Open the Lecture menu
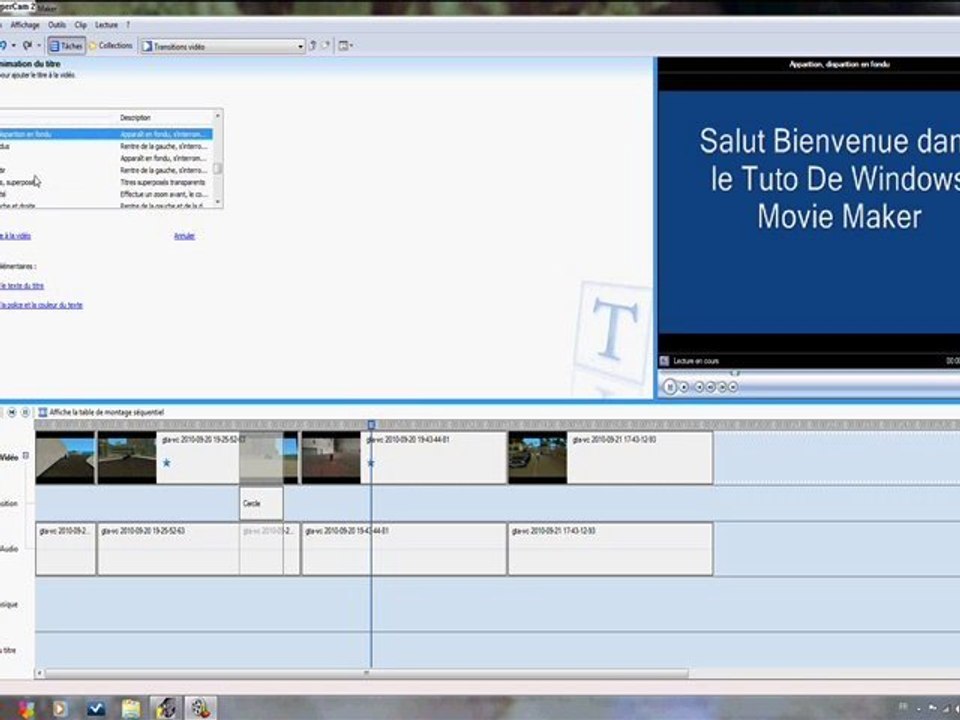960x720 pixels. 107,25
